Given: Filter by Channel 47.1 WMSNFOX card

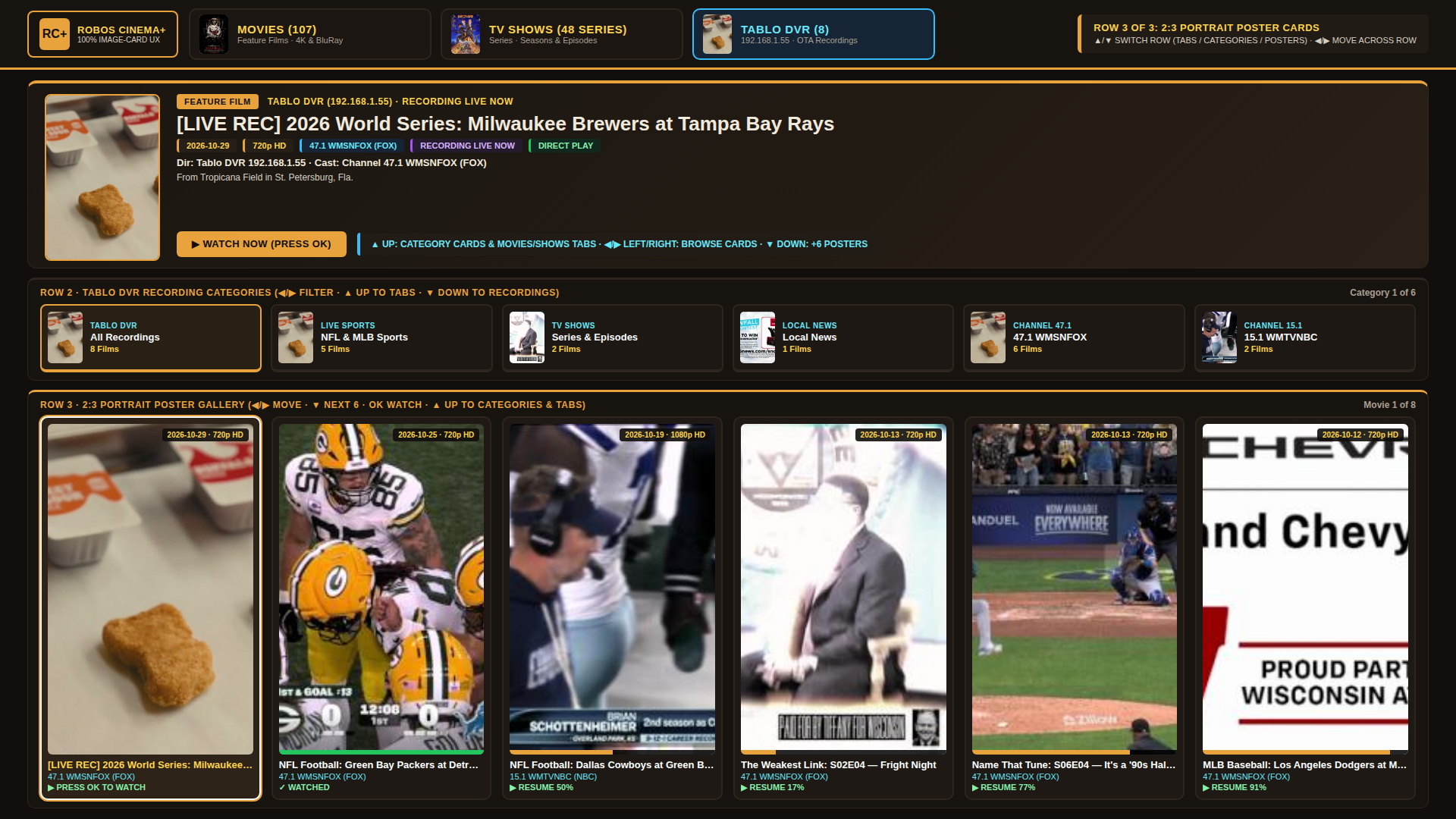Looking at the screenshot, I should (1074, 338).
